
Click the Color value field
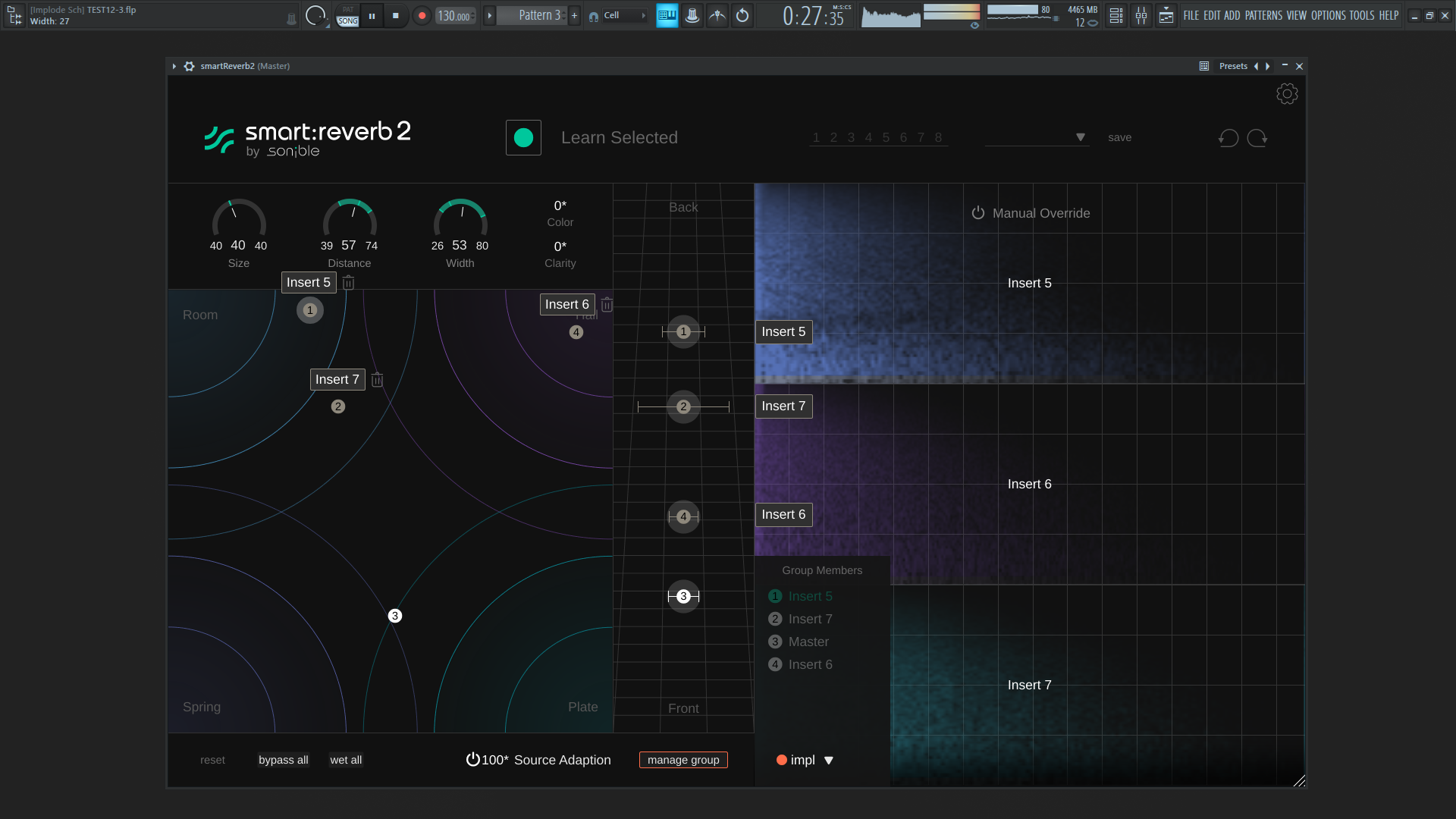click(560, 206)
